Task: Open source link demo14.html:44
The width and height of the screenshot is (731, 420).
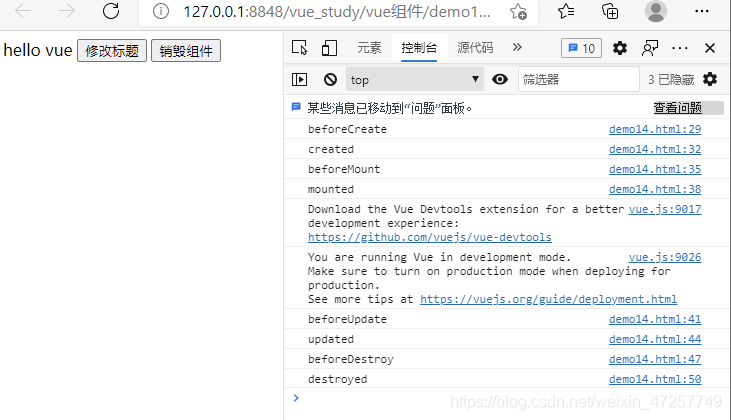Action: [x=655, y=339]
